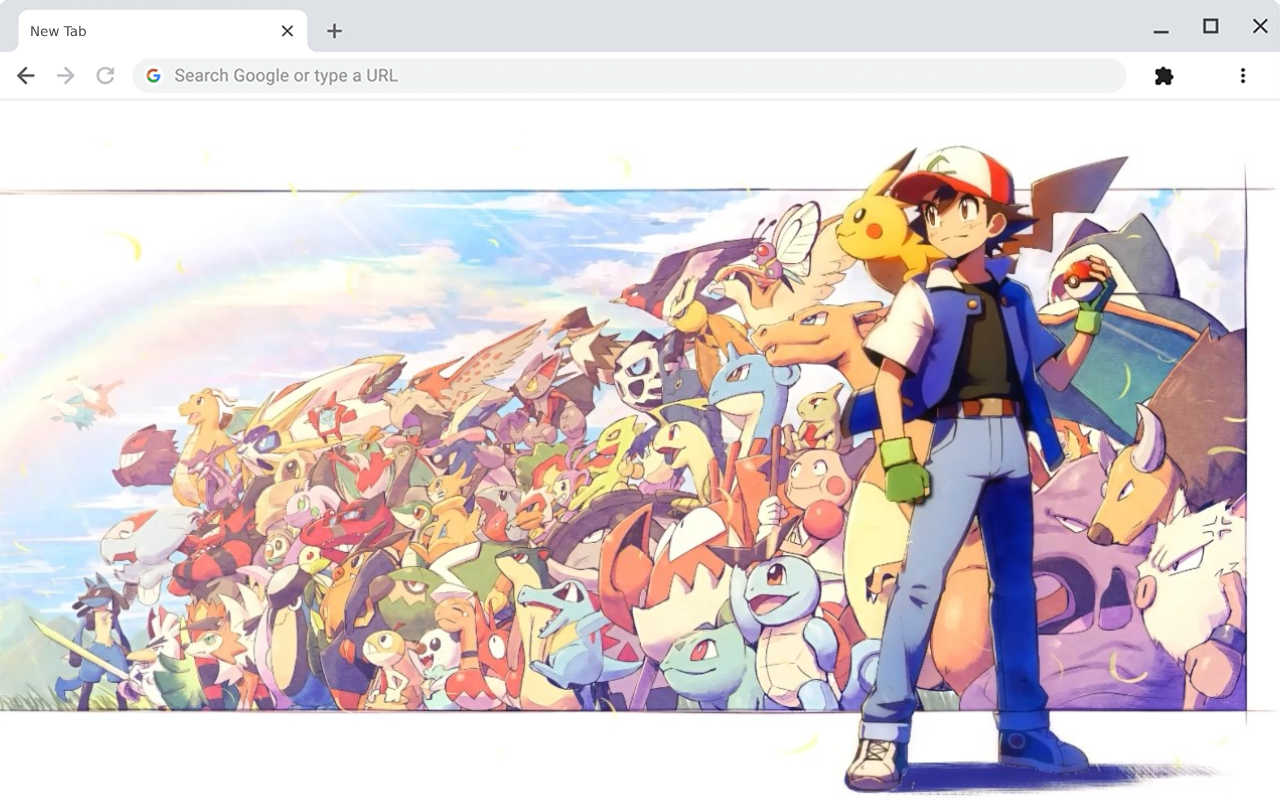
Task: Minimize the browser window
Action: tap(1160, 25)
